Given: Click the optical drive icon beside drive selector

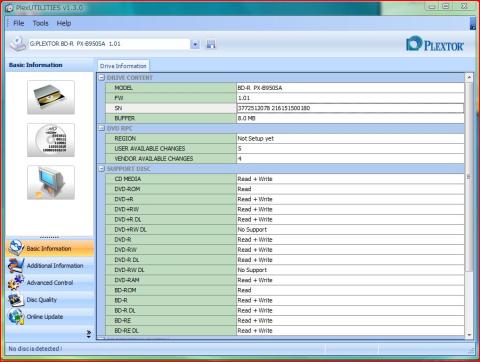Looking at the screenshot, I should [18, 44].
